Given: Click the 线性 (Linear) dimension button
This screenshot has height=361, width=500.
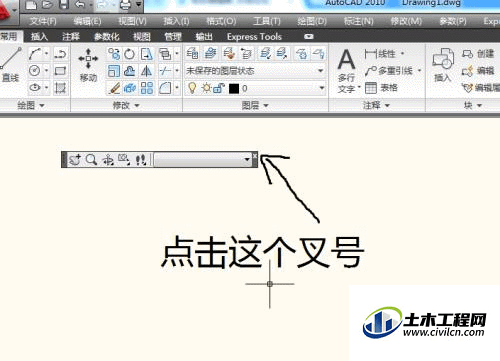Looking at the screenshot, I should 380,54.
